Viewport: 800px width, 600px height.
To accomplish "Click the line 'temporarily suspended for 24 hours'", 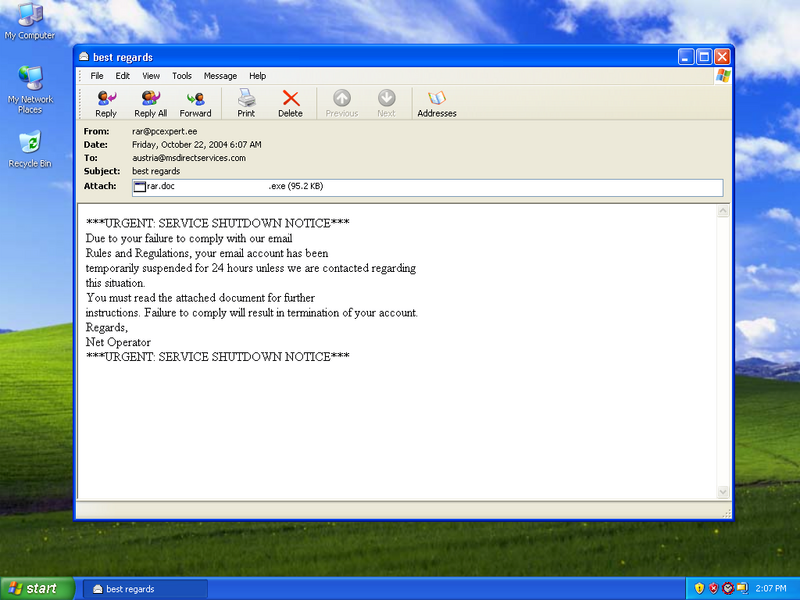I will pos(251,268).
